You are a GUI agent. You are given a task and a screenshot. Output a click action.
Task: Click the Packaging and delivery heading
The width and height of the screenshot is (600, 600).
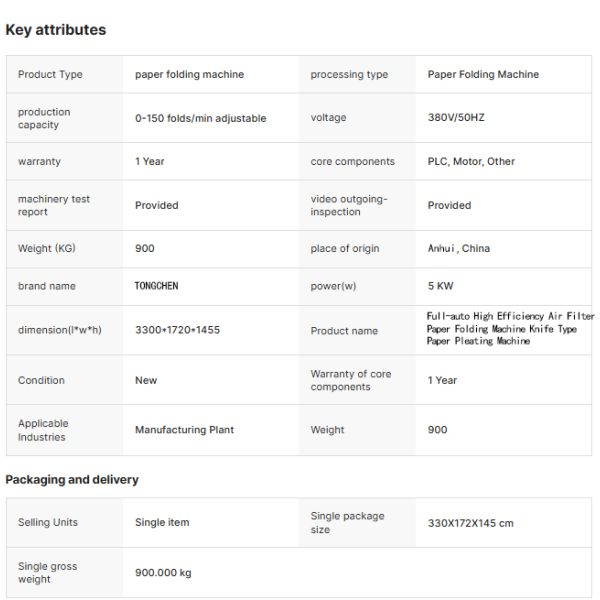click(72, 480)
